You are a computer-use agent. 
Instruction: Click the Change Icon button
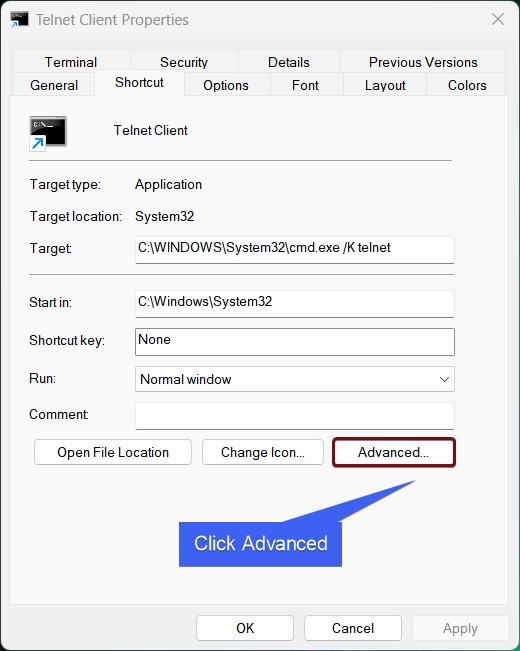coord(262,452)
